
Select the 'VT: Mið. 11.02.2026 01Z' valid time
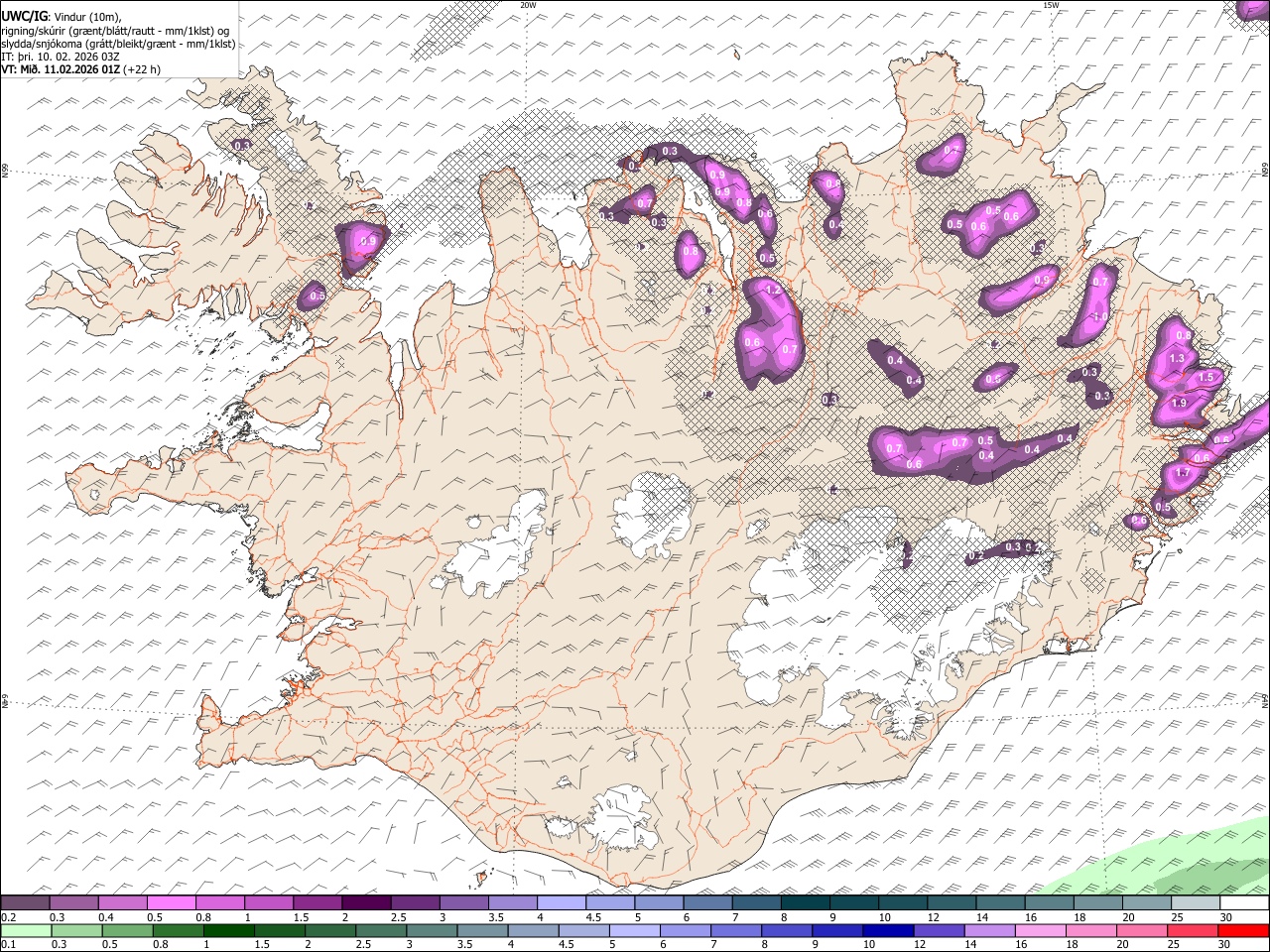[62, 69]
